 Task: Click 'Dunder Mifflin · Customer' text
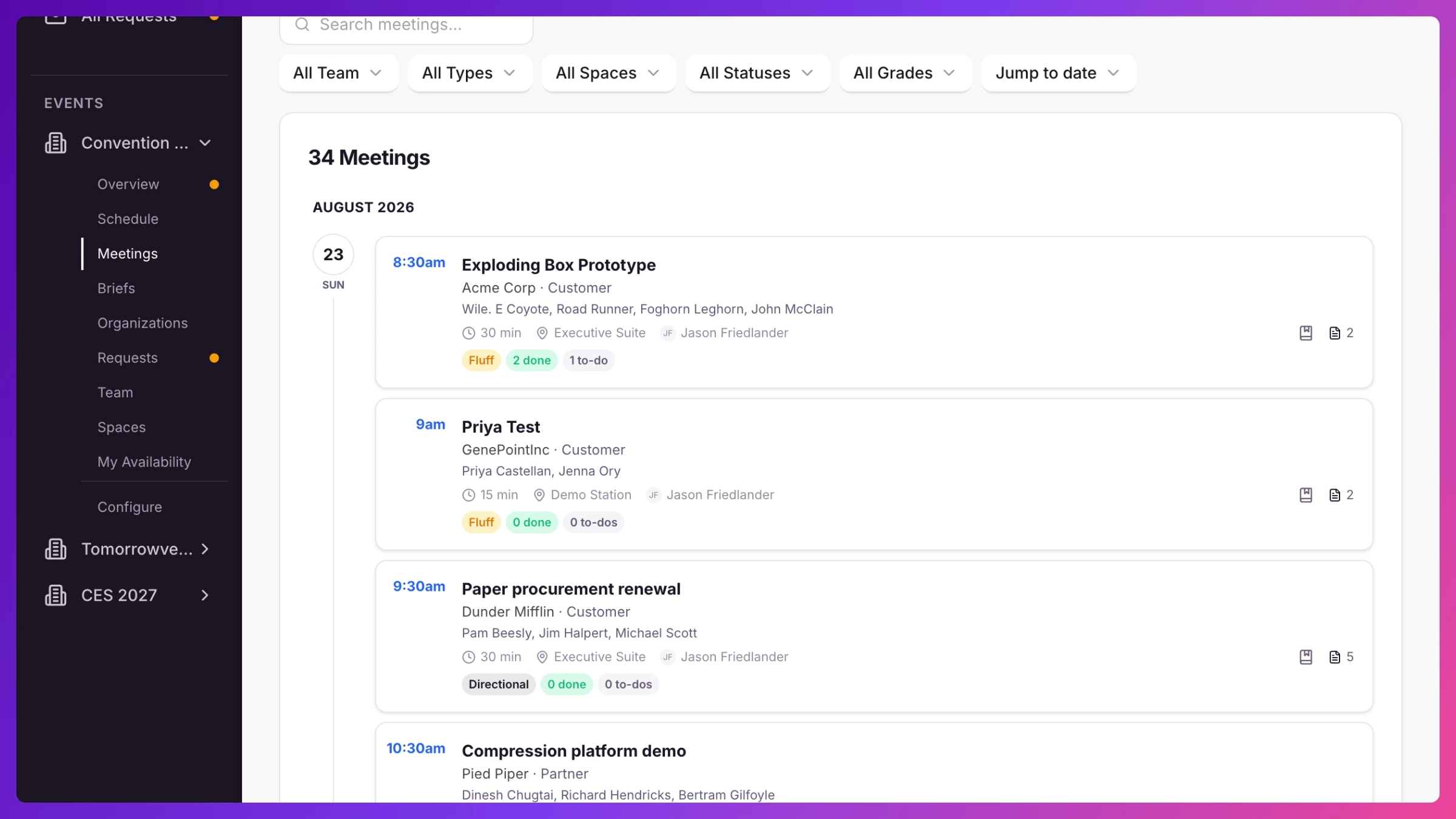click(546, 612)
